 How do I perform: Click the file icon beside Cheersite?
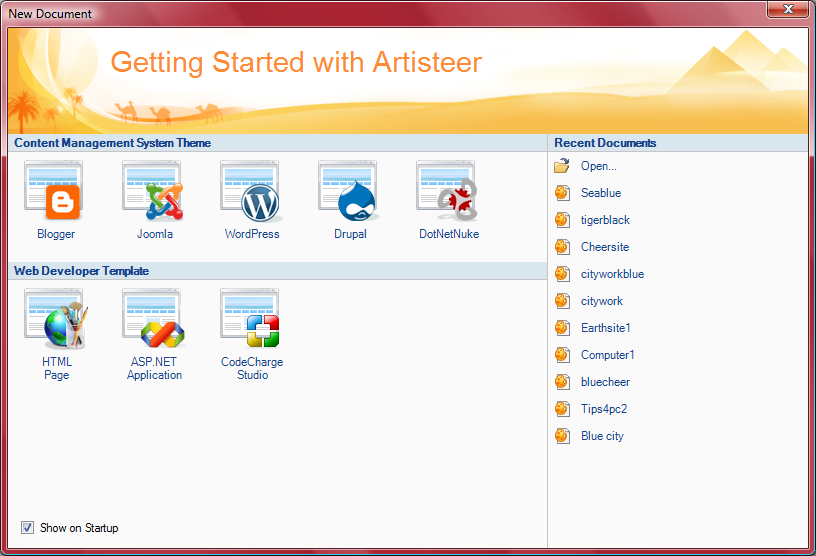(562, 247)
